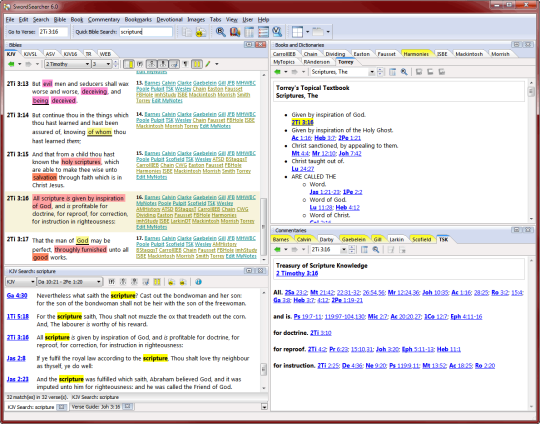Click the red list rows icon in main toolbar

(263, 32)
